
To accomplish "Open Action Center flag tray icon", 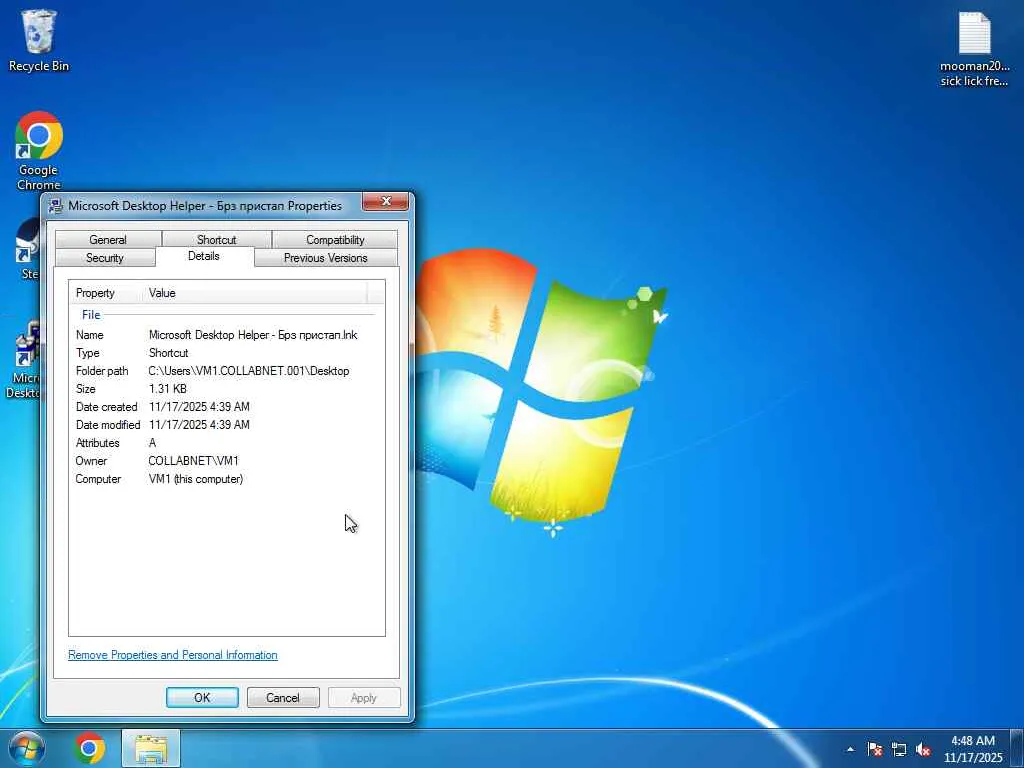I will 875,749.
